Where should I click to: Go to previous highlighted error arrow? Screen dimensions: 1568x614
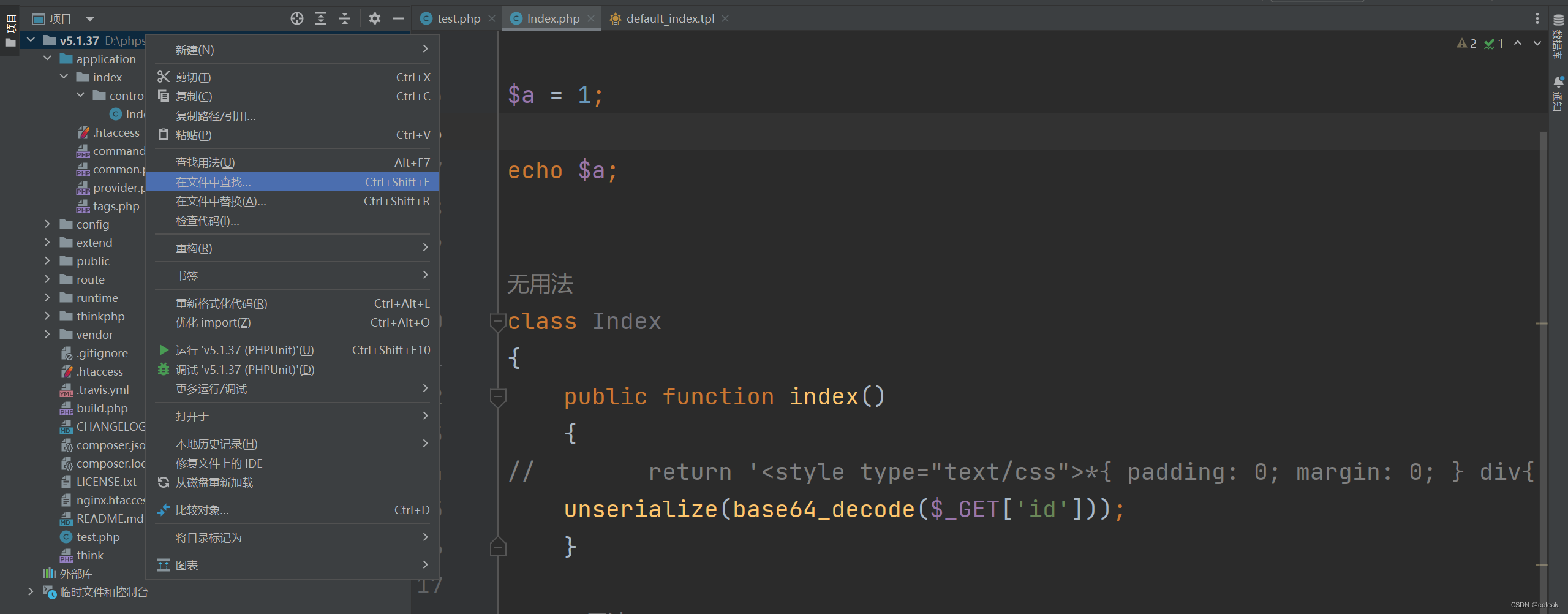pos(1518,43)
